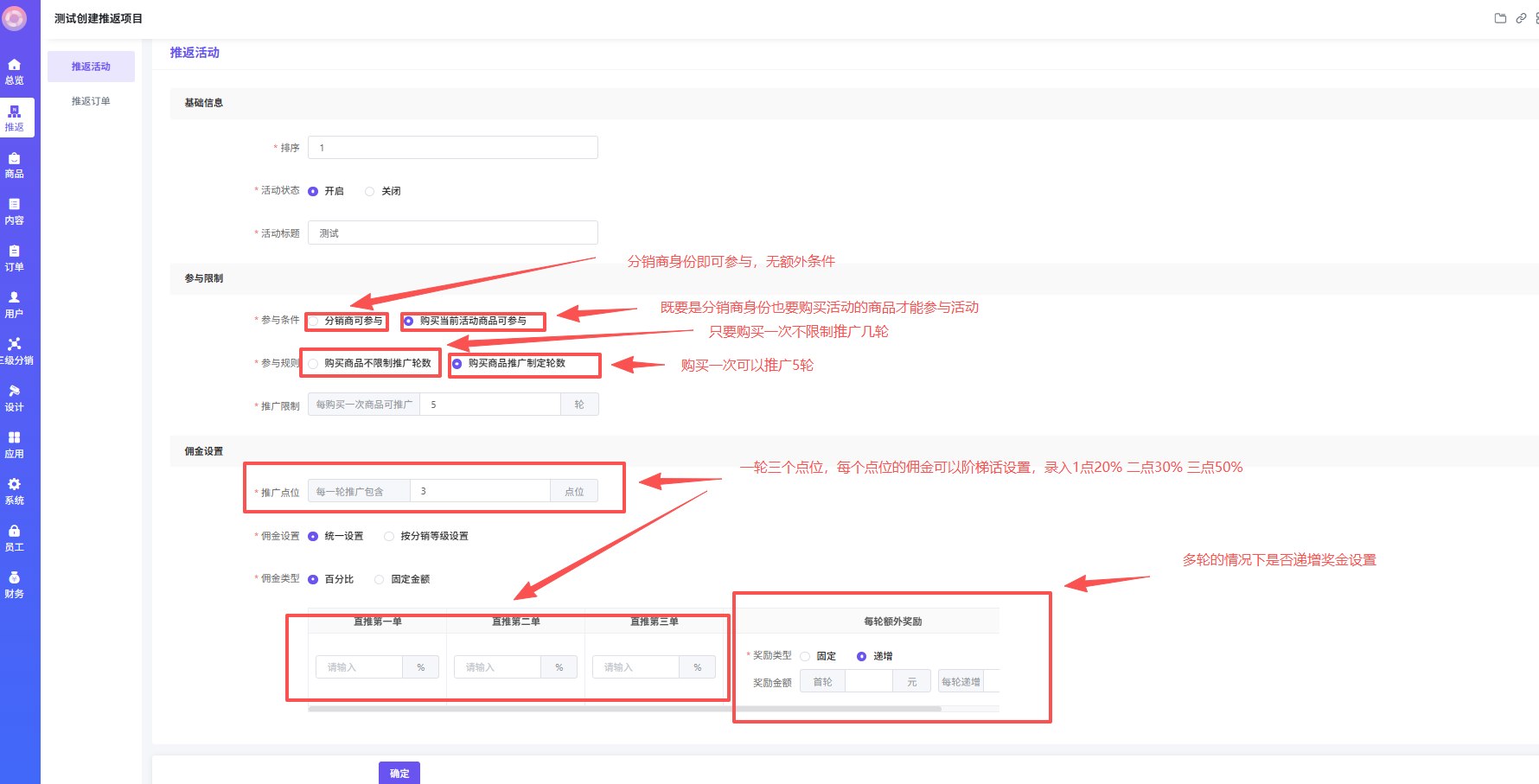Open the 推返活动 submenu item
Image resolution: width=1539 pixels, height=784 pixels.
pos(91,67)
